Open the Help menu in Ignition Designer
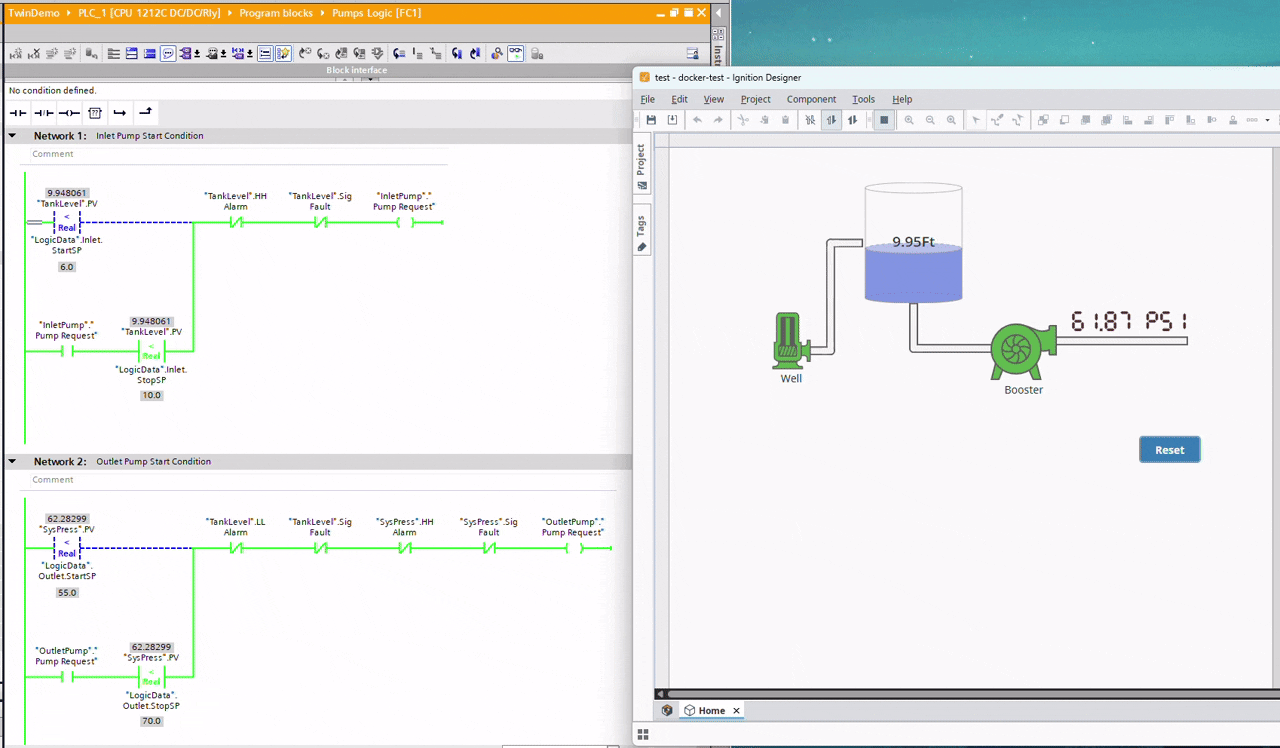The height and width of the screenshot is (748, 1280). [x=902, y=99]
